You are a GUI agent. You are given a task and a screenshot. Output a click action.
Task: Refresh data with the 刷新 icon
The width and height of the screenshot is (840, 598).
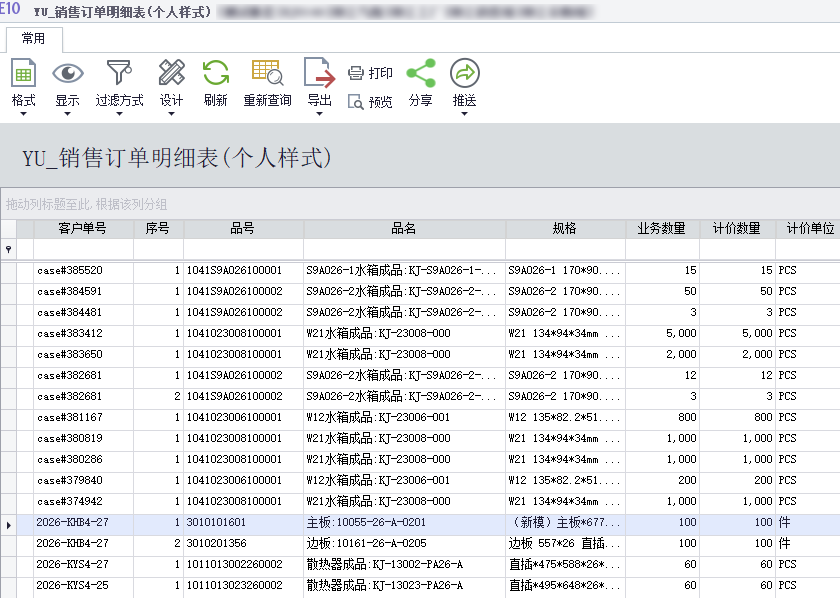tap(215, 73)
